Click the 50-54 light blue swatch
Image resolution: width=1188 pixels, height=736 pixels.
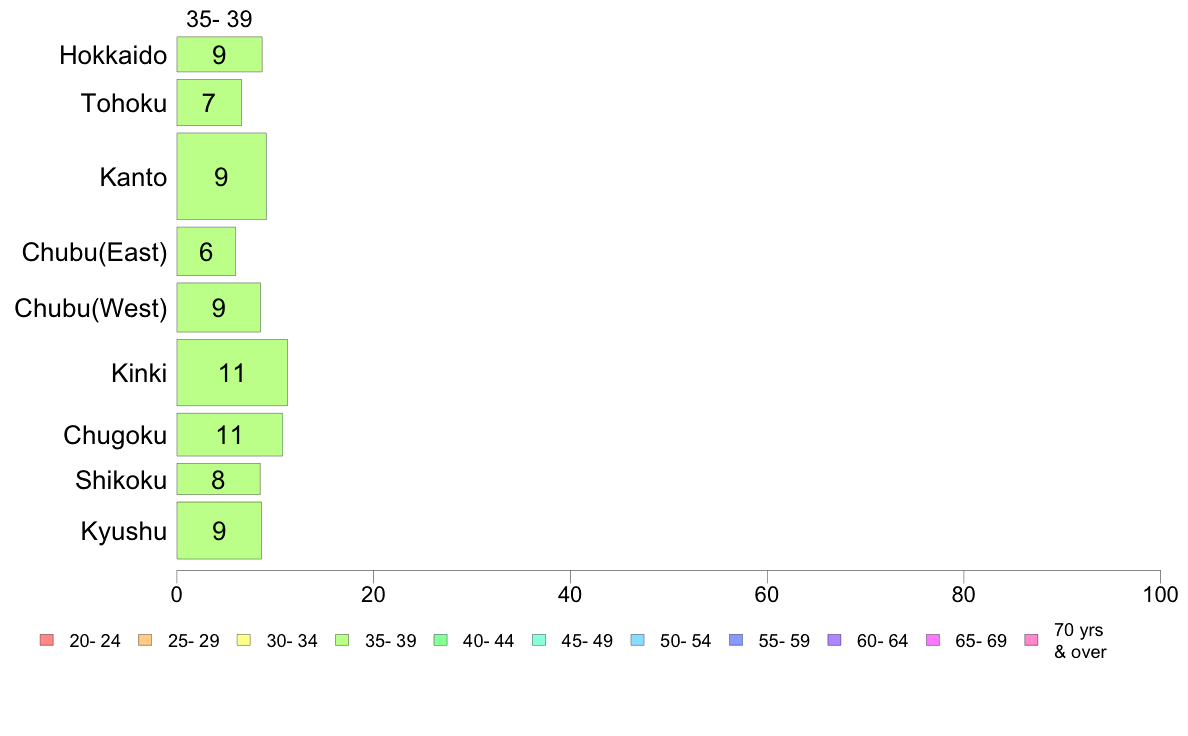click(x=637, y=641)
